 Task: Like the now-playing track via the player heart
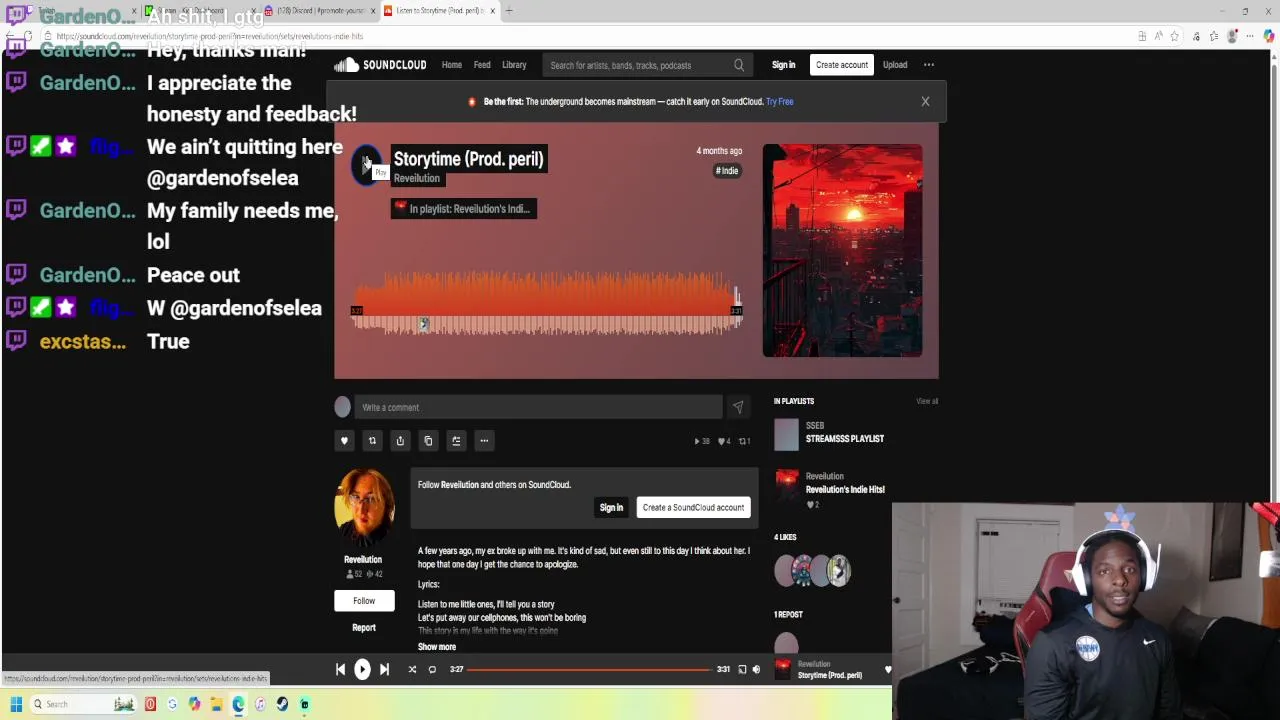(887, 670)
